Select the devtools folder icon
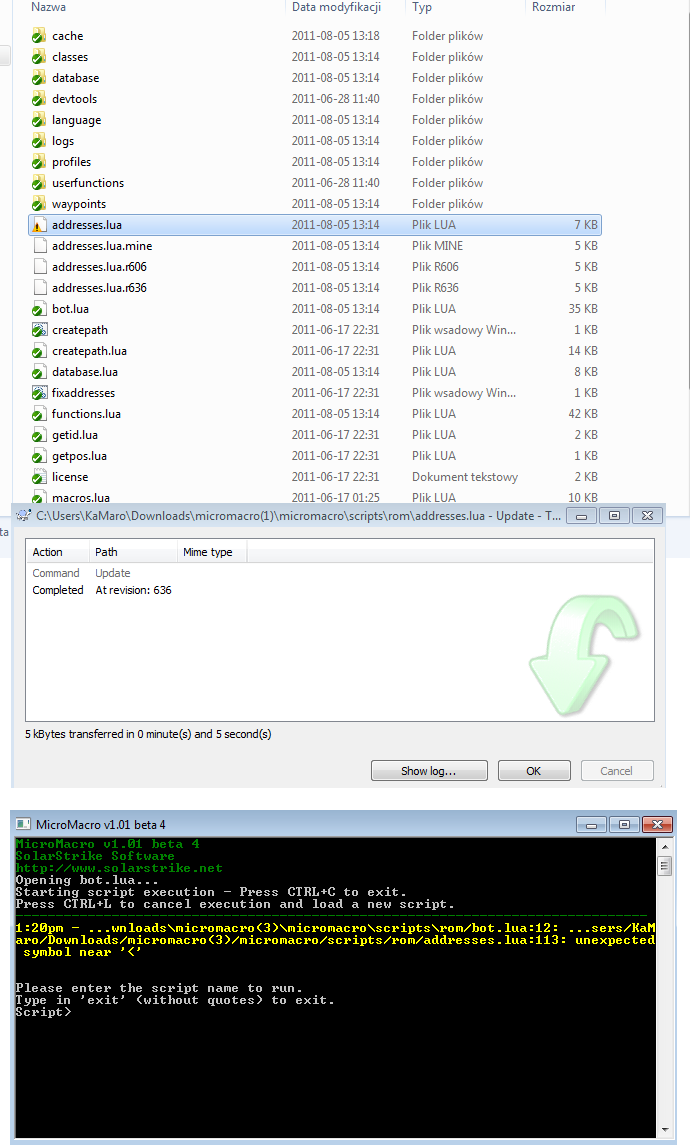Screen dimensions: 690x1145 pyautogui.click(x=39, y=99)
